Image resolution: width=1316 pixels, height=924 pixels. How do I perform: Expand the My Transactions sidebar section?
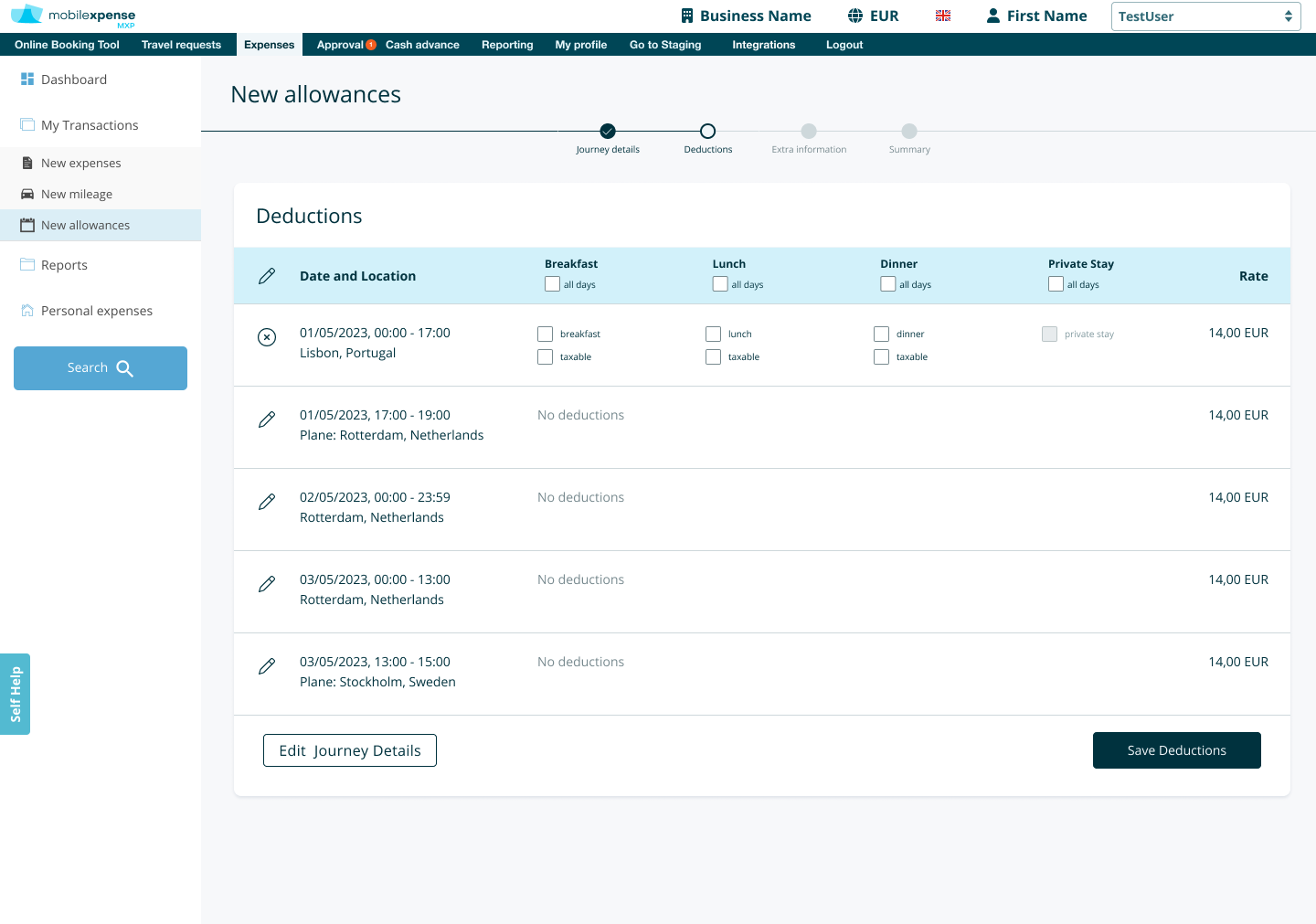coord(90,125)
